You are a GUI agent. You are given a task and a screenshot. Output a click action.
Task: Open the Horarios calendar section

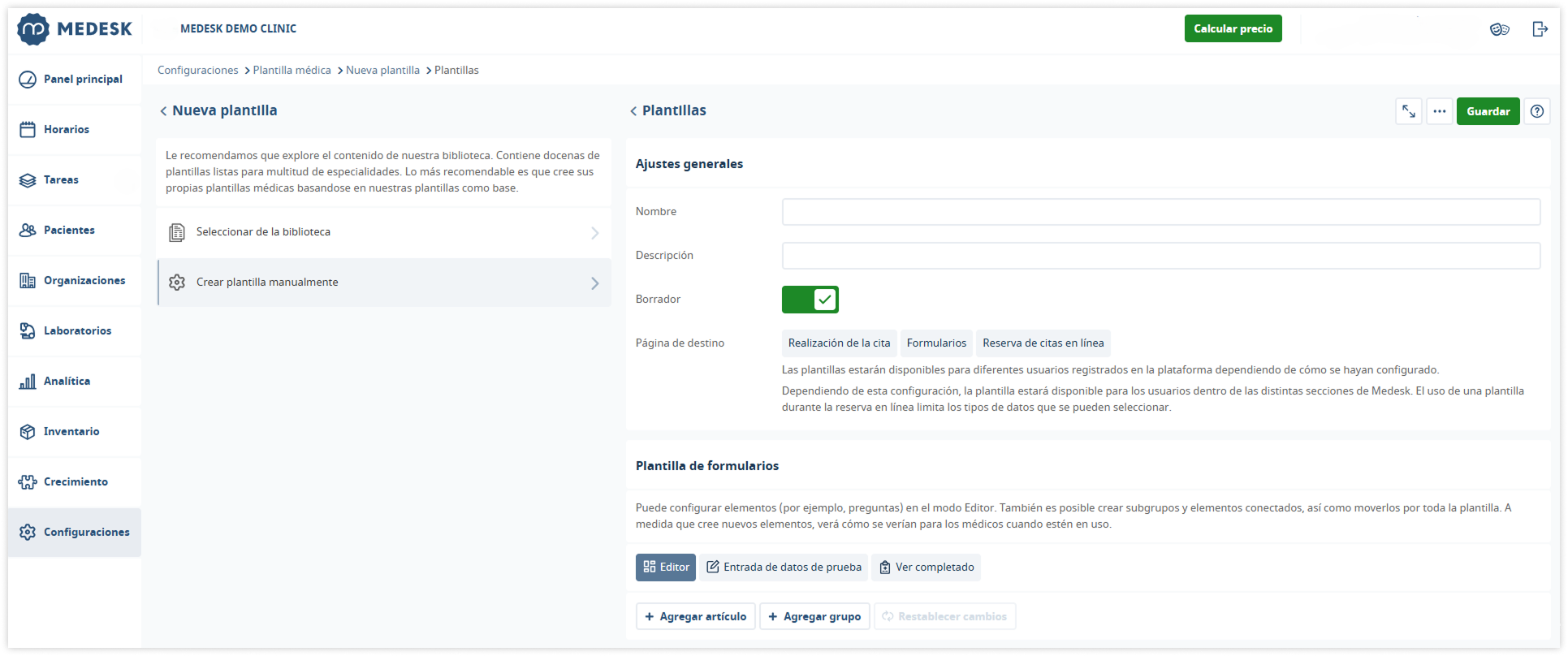coord(75,129)
